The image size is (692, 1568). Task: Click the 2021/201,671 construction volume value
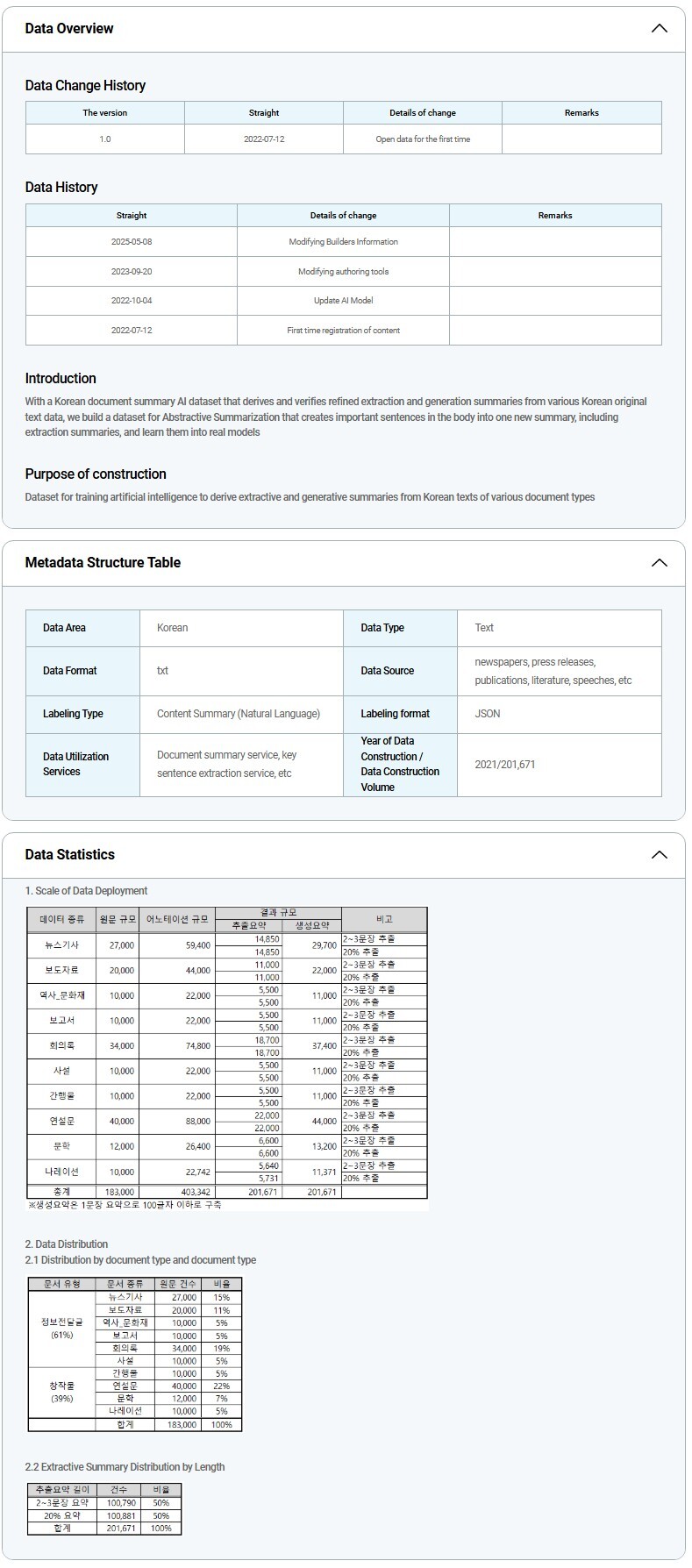coord(504,765)
